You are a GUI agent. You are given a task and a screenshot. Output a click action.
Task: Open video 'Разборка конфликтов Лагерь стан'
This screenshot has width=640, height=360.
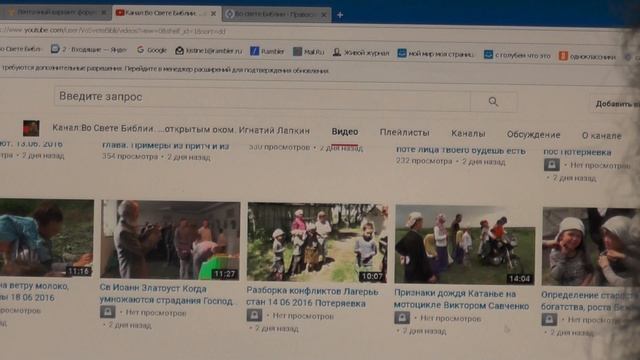click(312, 297)
